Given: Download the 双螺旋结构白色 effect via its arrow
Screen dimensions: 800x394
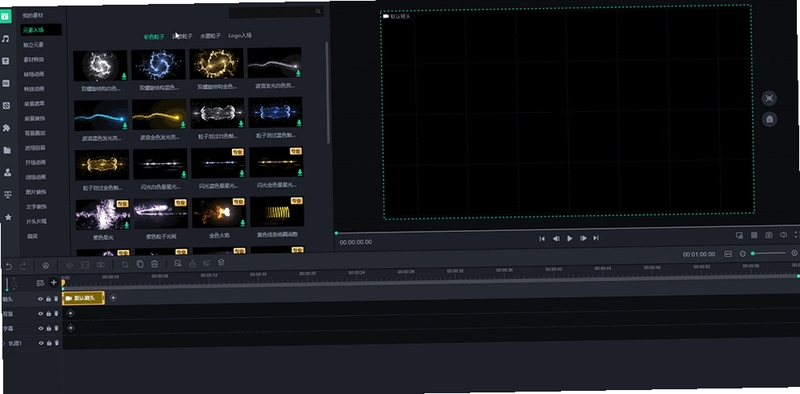Looking at the screenshot, I should click(124, 77).
